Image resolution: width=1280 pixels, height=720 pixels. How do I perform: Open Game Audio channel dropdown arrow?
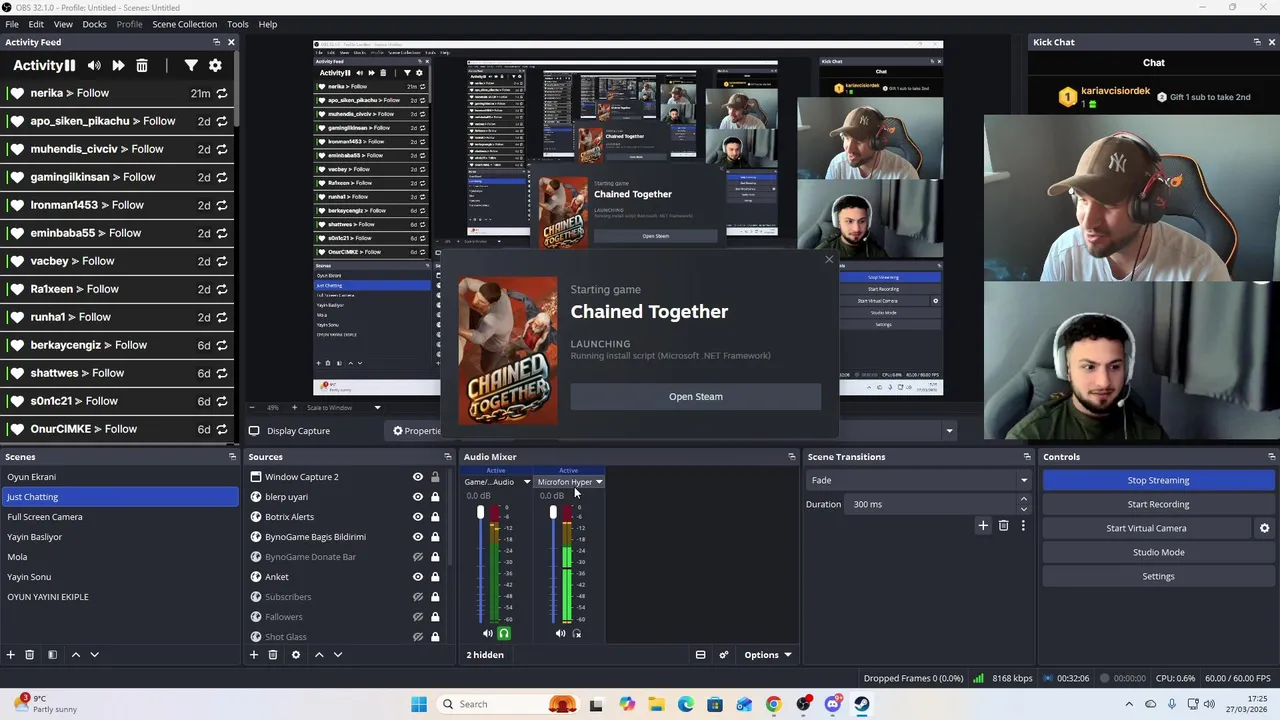coord(527,482)
